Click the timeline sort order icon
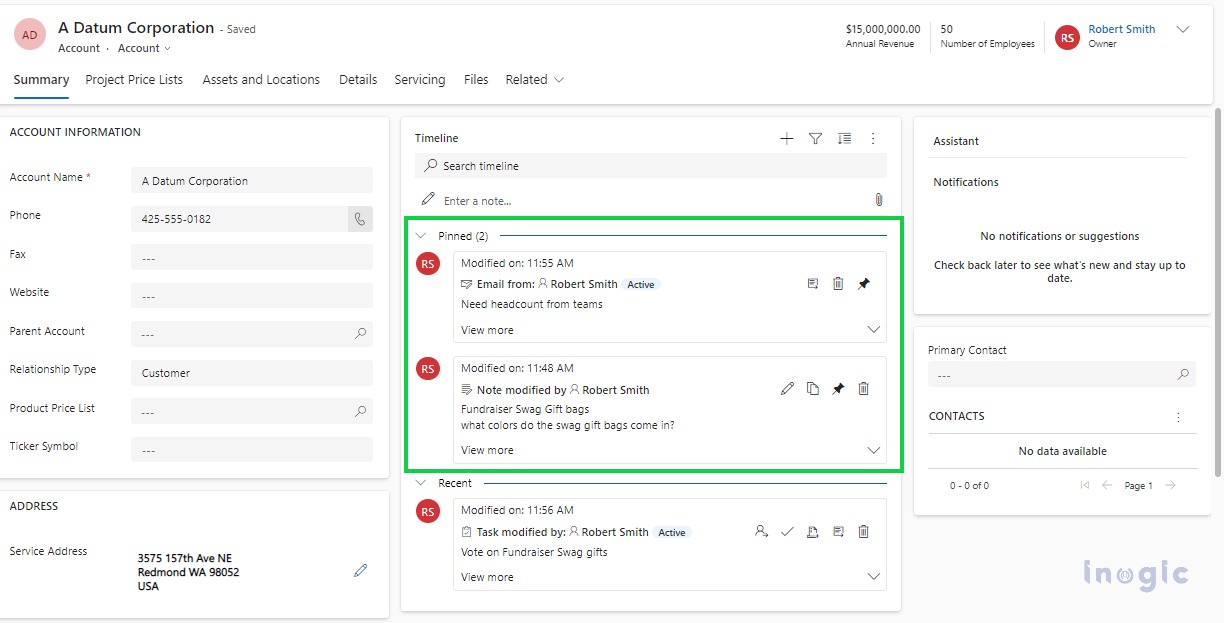The image size is (1224, 623). [844, 139]
